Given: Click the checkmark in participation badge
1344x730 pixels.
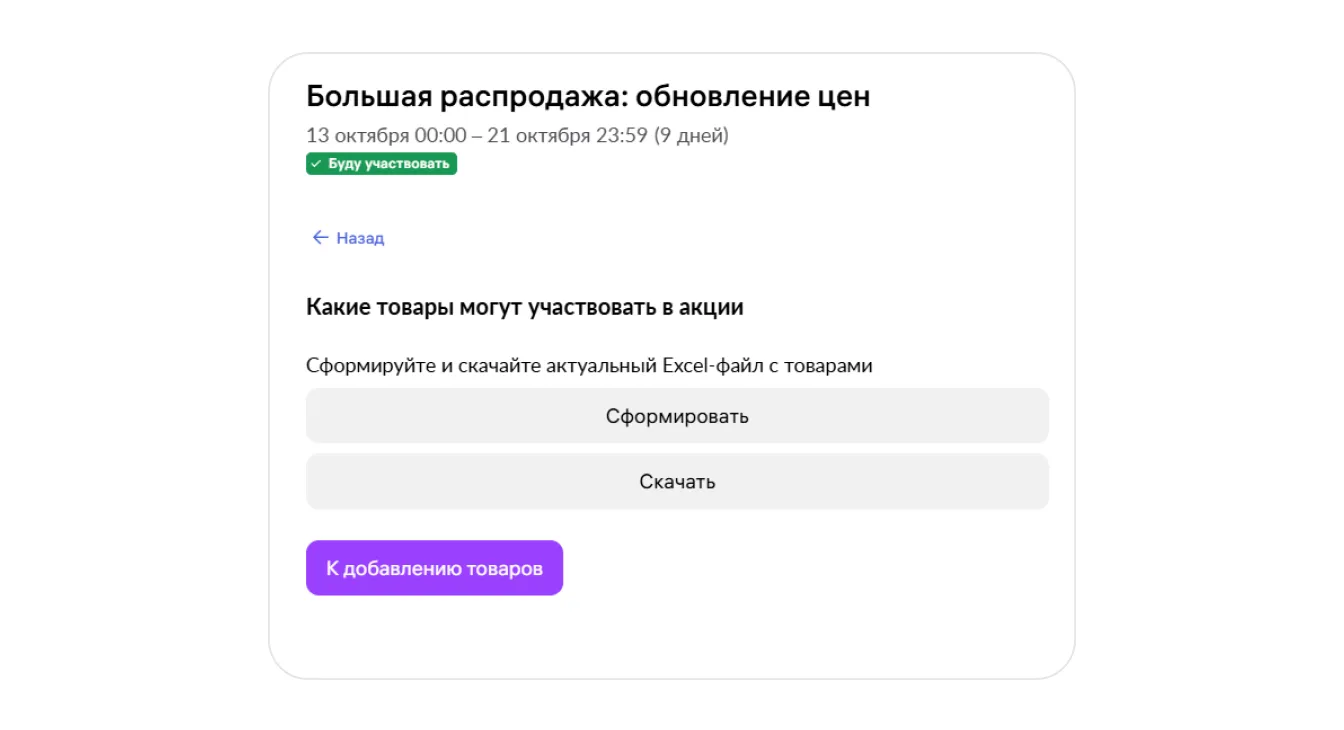Looking at the screenshot, I should tap(316, 164).
